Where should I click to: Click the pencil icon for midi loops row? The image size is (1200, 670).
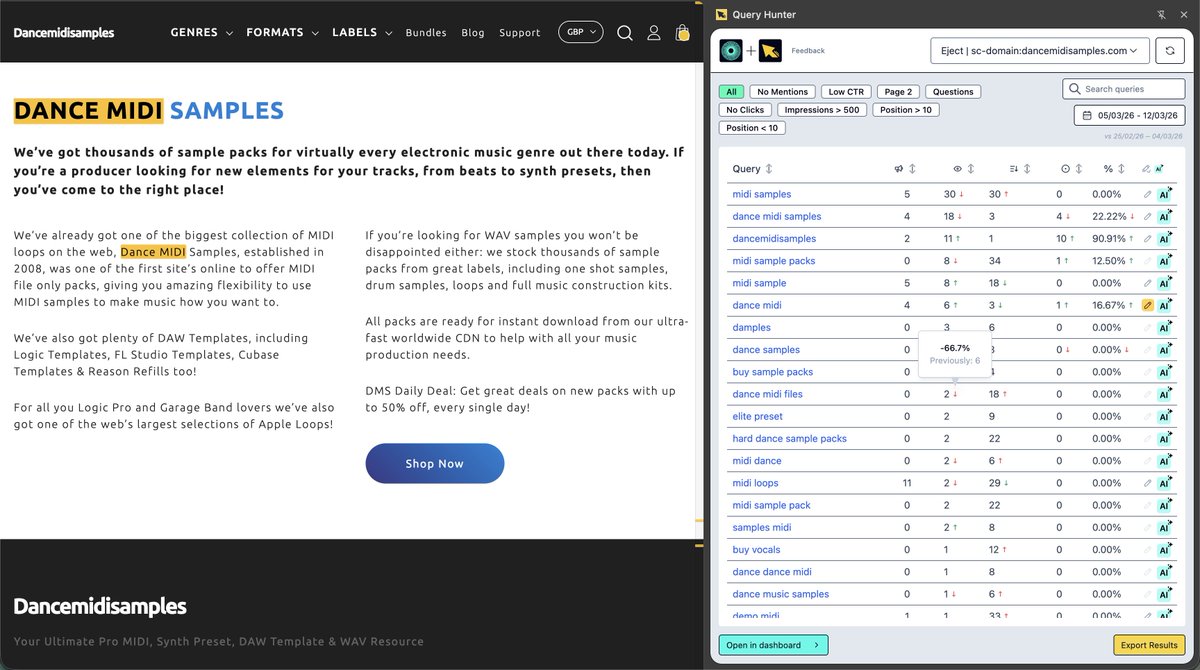[1147, 483]
